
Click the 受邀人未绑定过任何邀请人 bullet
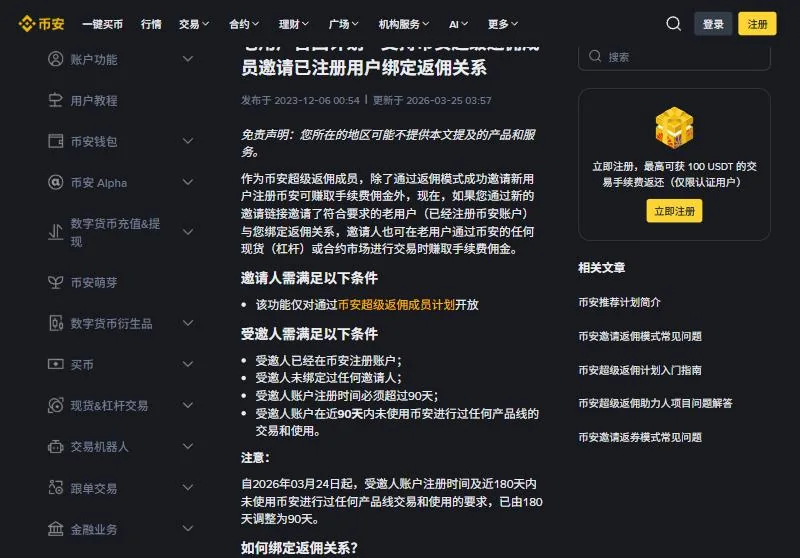pos(329,378)
